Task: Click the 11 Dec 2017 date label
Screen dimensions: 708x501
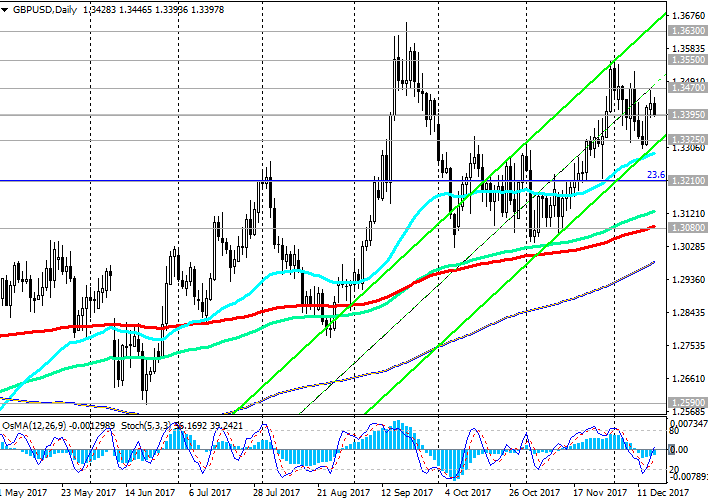Action: pyautogui.click(x=663, y=492)
